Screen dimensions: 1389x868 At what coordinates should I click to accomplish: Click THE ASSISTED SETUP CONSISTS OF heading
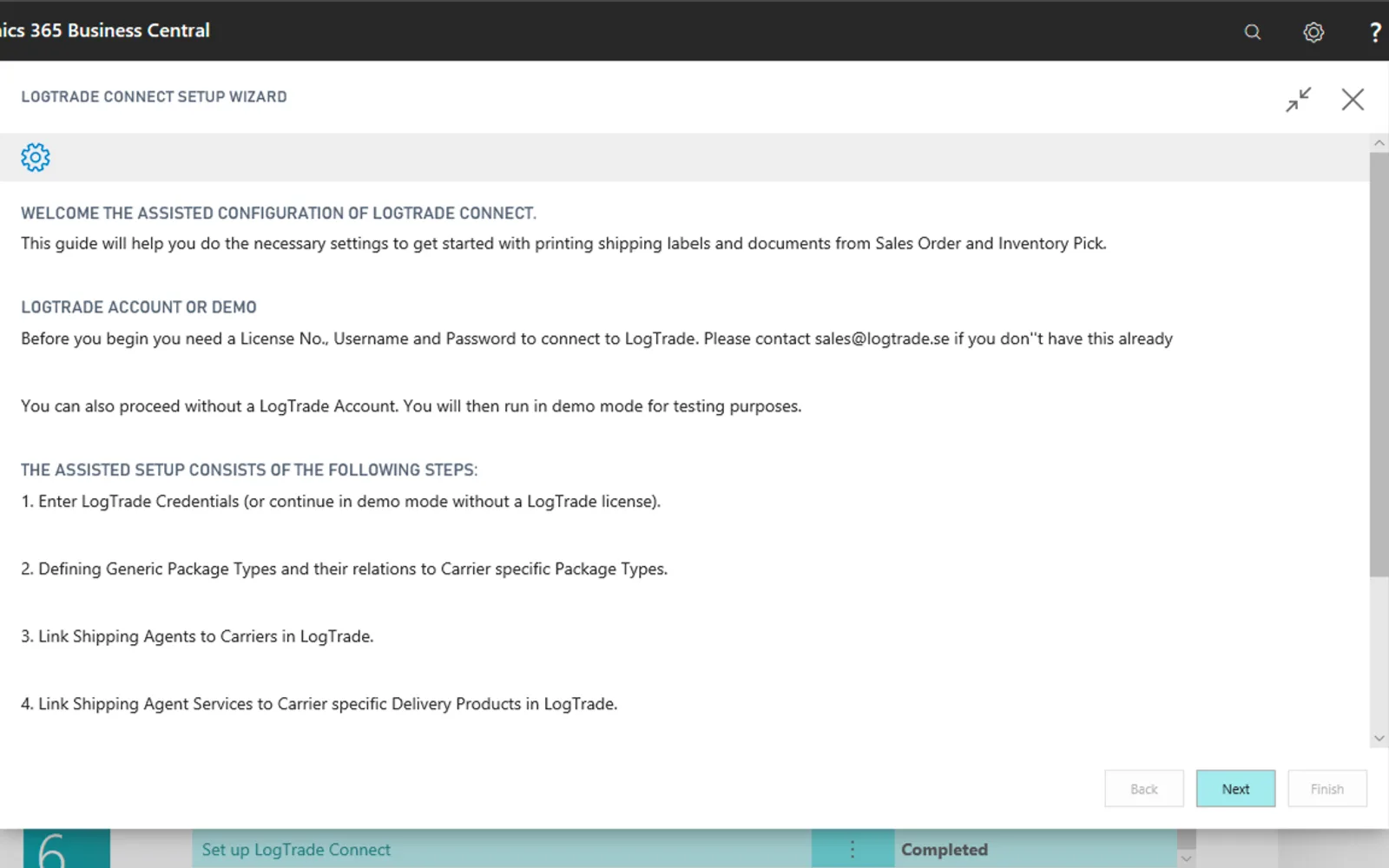pyautogui.click(x=249, y=470)
